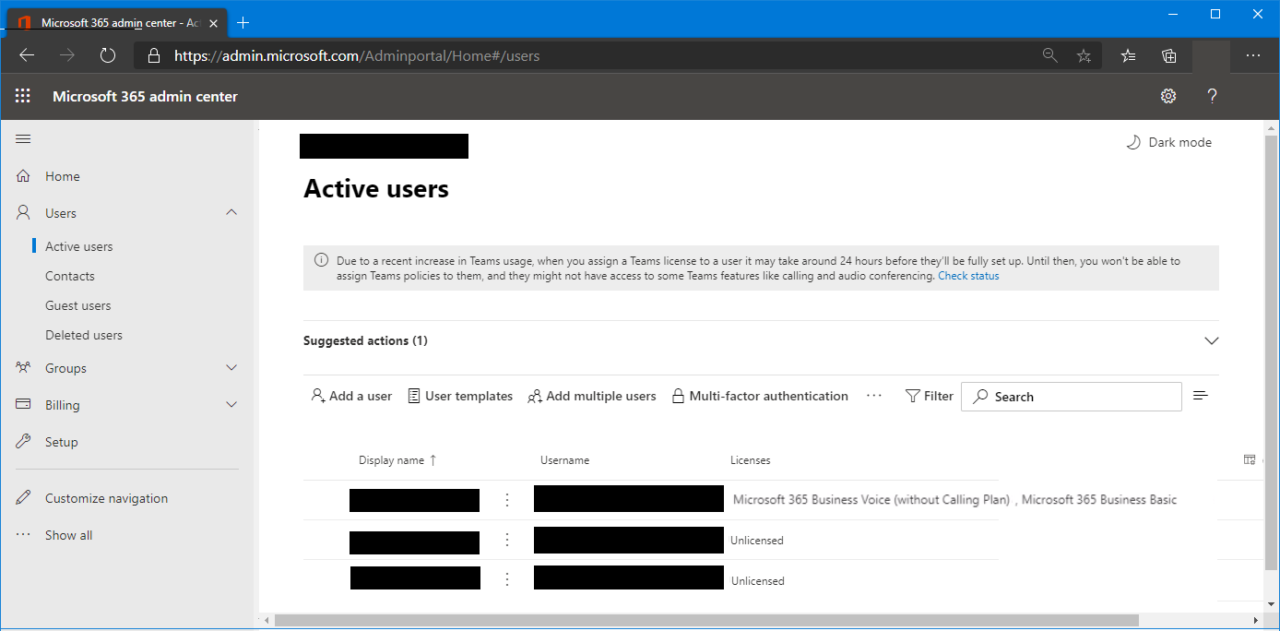1280x631 pixels.
Task: Click the Customize navigation pencil icon
Action: coord(22,497)
